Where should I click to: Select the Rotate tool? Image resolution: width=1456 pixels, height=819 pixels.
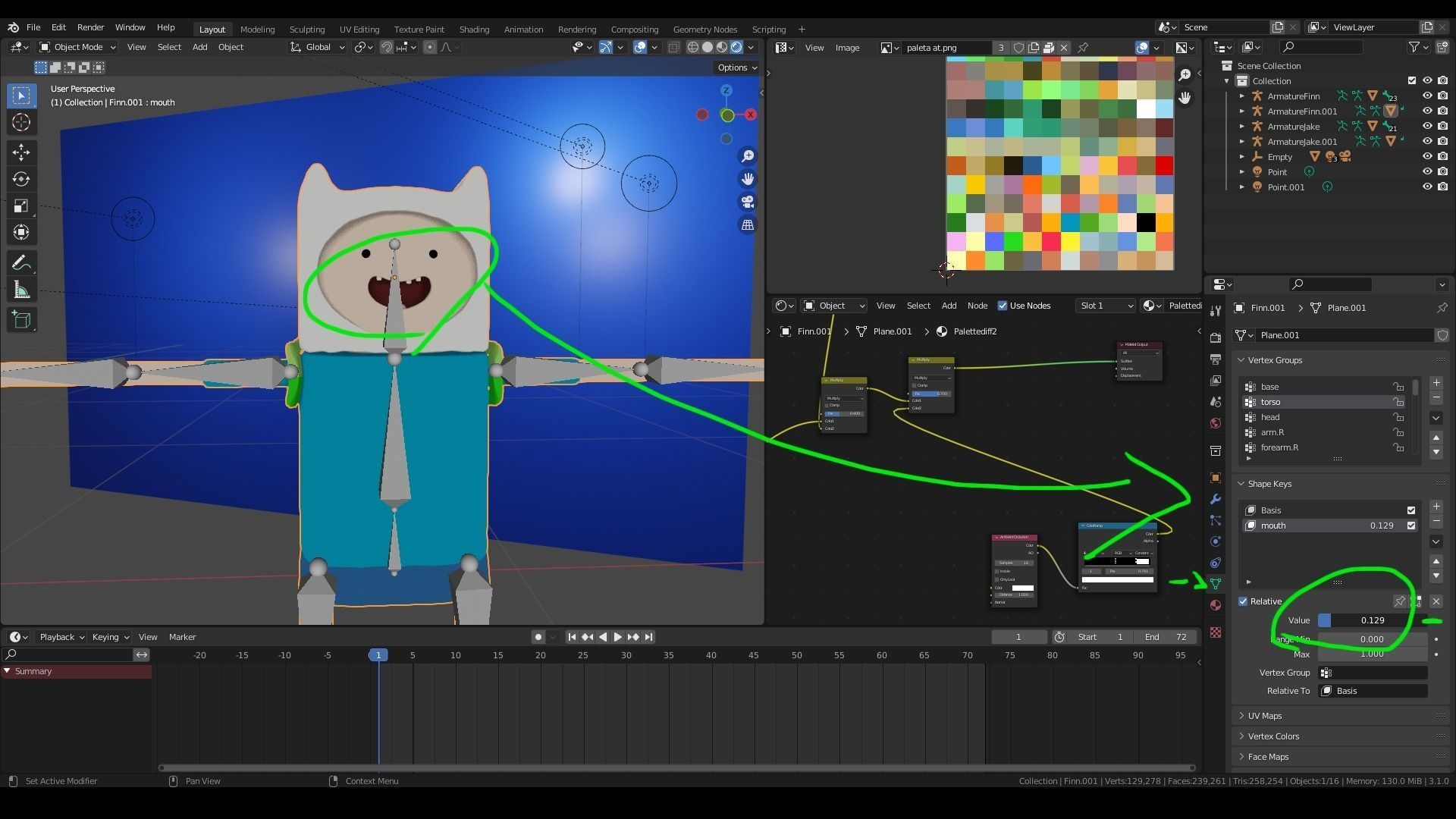coord(20,179)
